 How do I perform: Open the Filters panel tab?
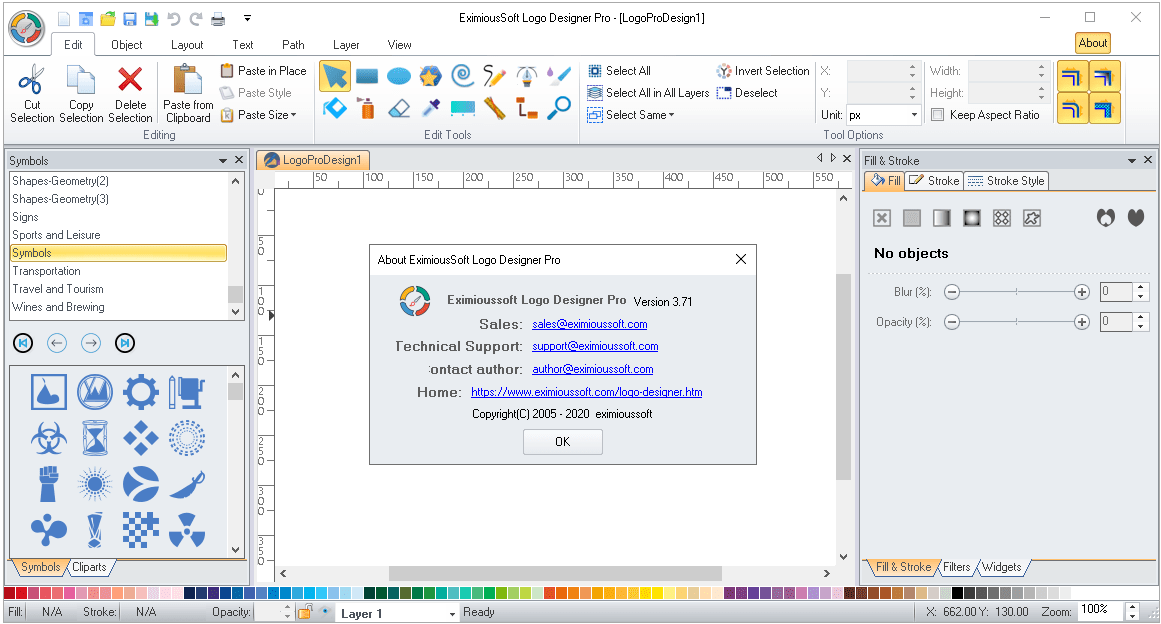coord(957,567)
